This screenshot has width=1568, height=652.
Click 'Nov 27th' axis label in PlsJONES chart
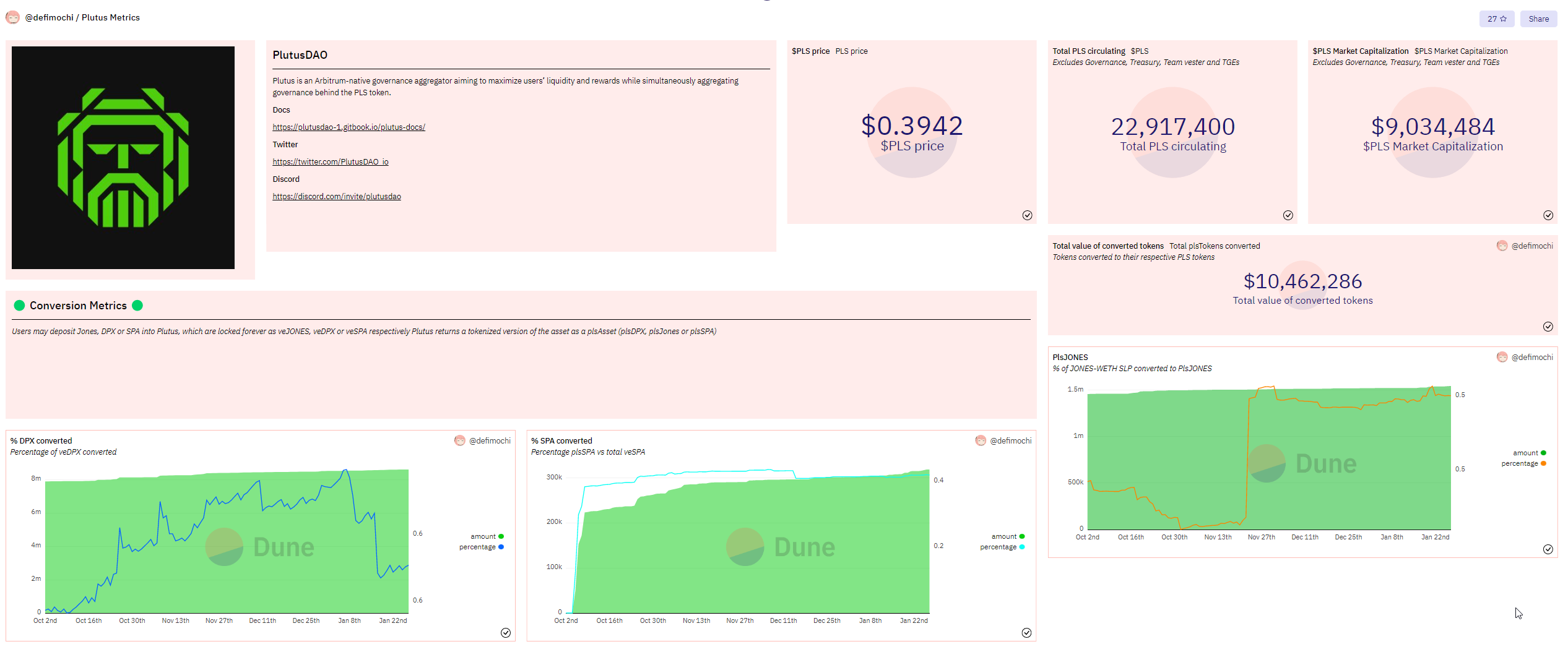[x=1261, y=538]
